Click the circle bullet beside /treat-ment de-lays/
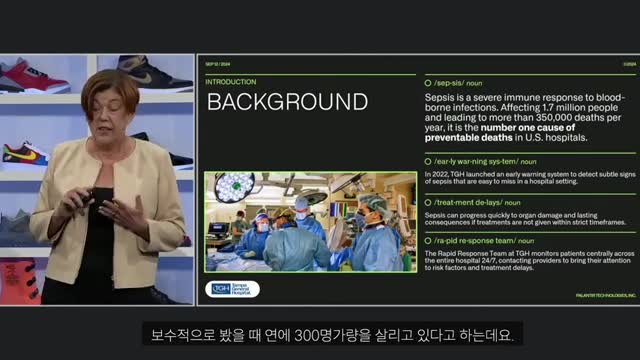The image size is (640, 360). 428,202
